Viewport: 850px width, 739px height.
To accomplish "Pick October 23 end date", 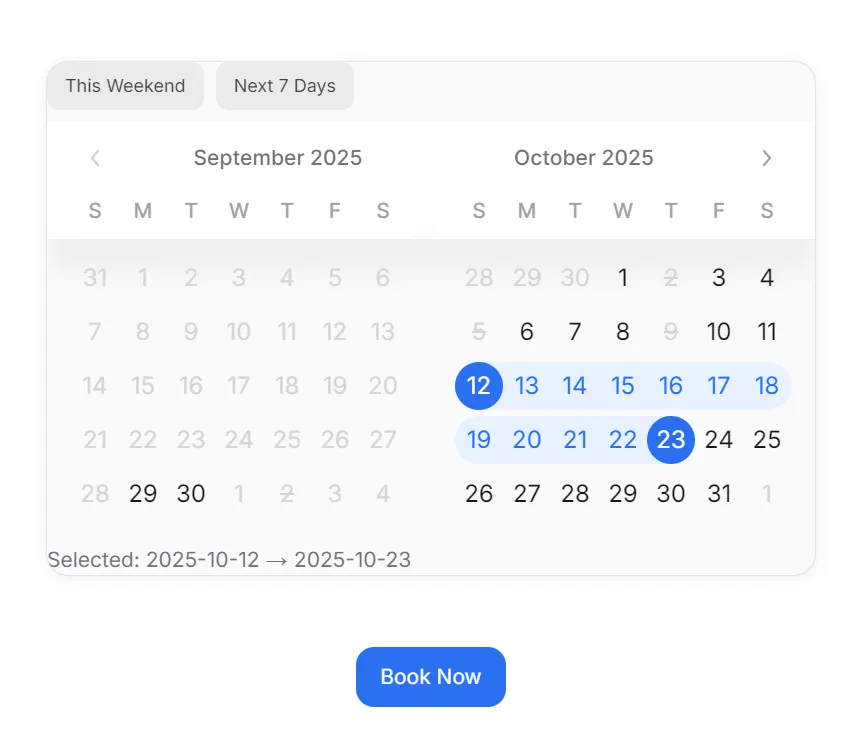I will tap(671, 440).
